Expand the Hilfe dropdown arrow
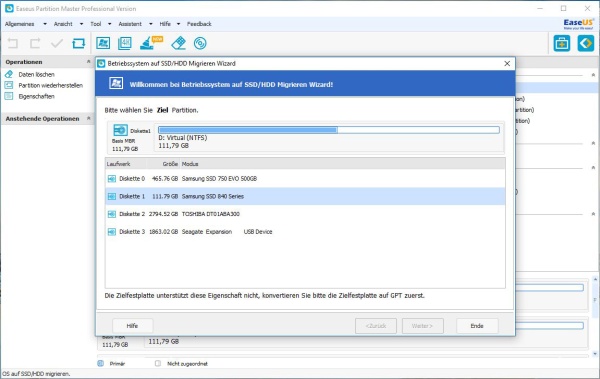 click(178, 24)
